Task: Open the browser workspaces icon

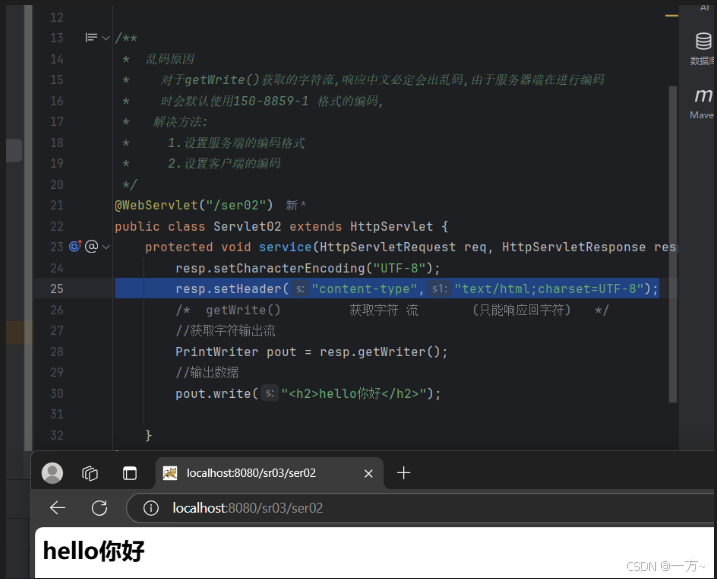Action: click(x=90, y=473)
